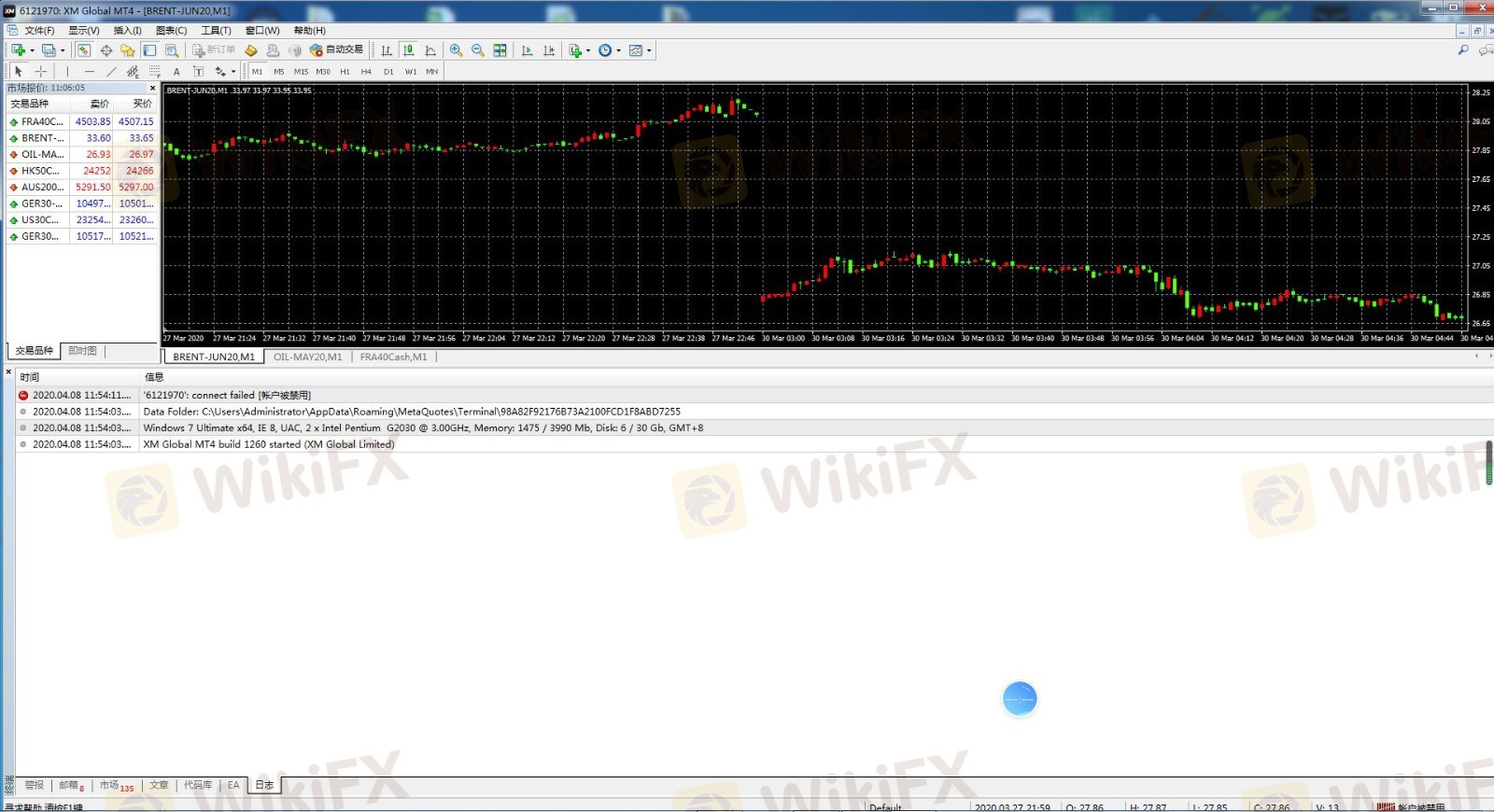Switch to OIL-MAY20,M1 chart tab
Image resolution: width=1494 pixels, height=812 pixels.
click(x=307, y=357)
